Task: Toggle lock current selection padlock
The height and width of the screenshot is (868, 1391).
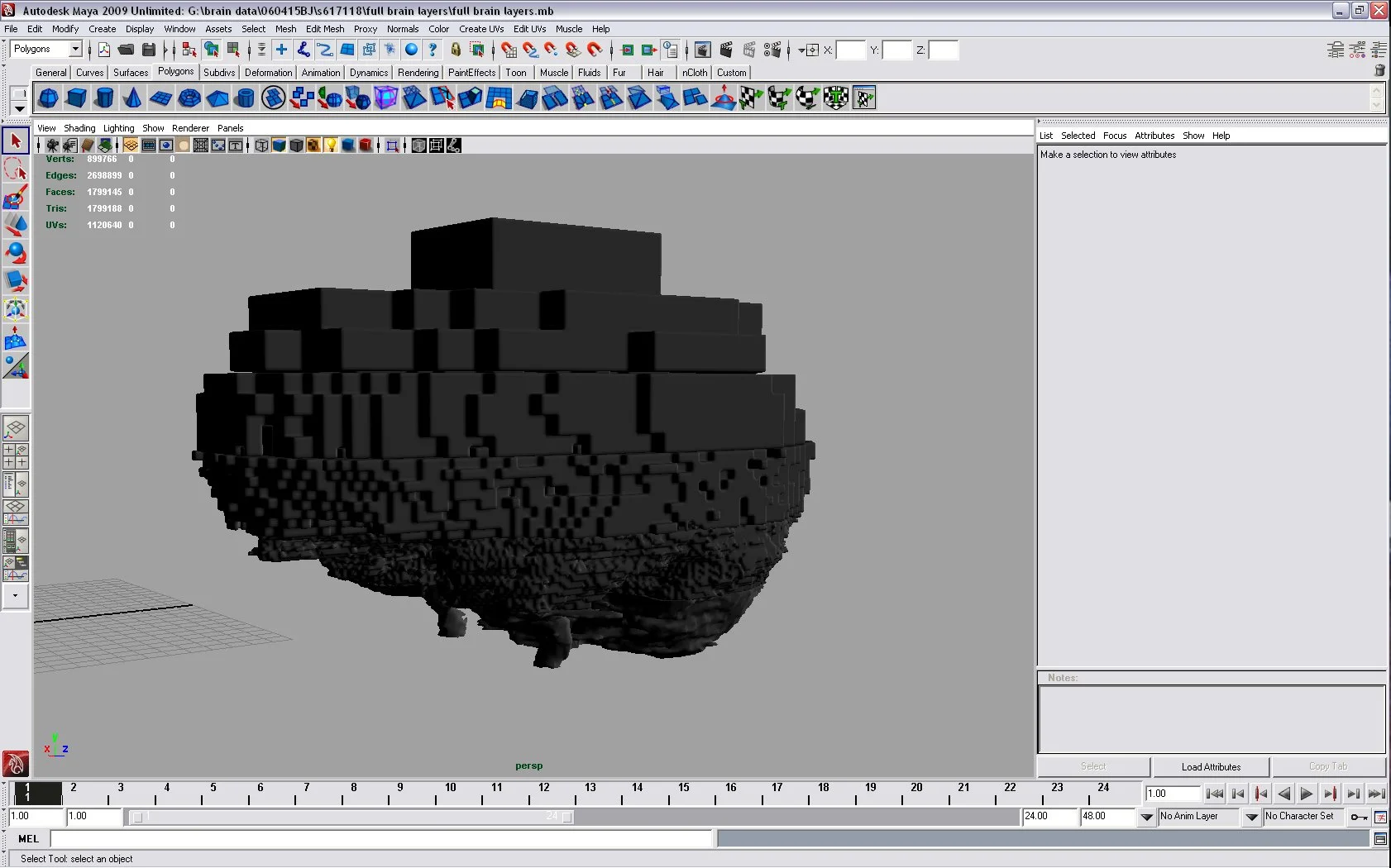Action: coord(456,50)
